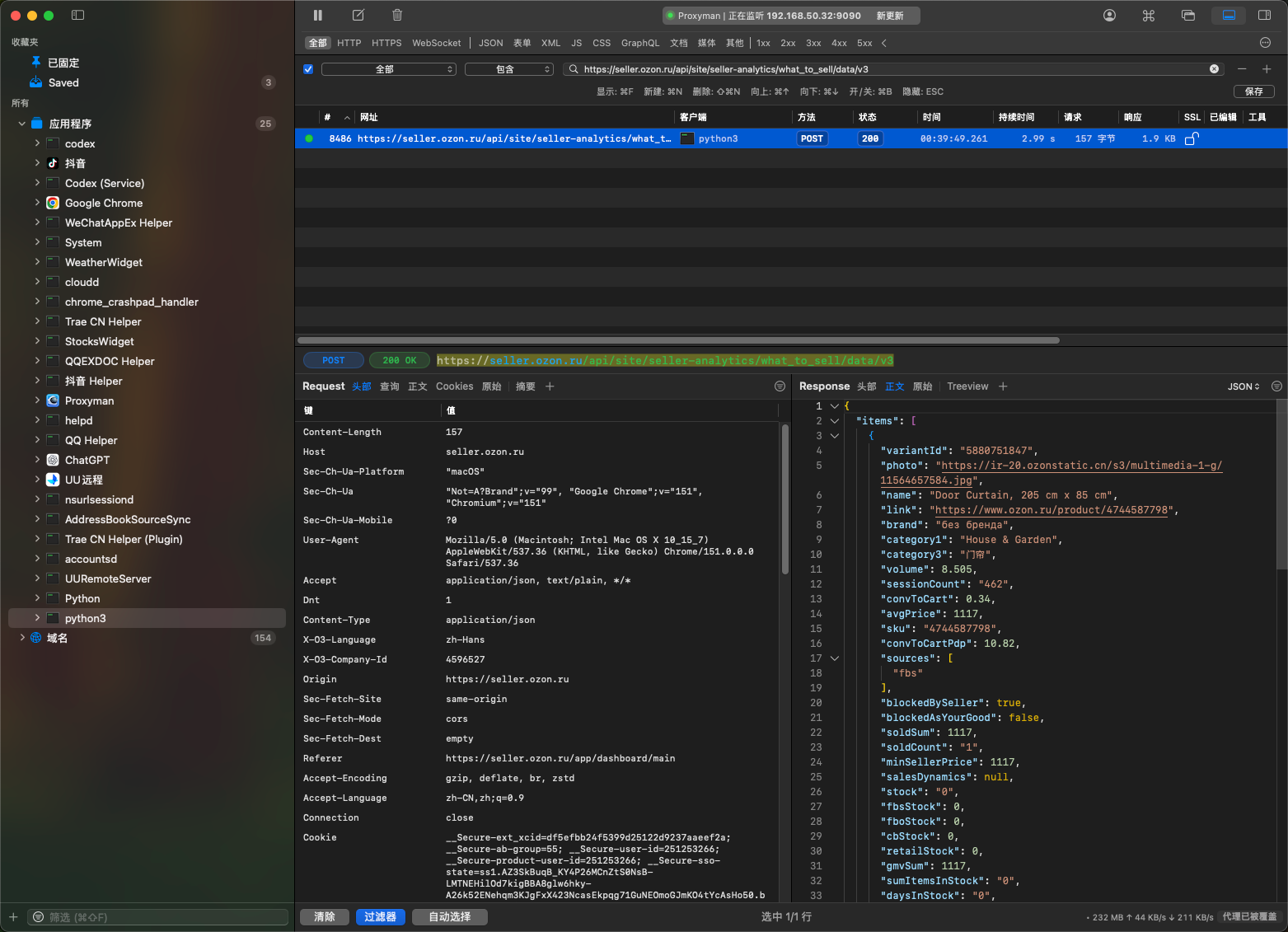Open the command shortcut icon in the toolbar
1288x932 pixels.
1149,15
